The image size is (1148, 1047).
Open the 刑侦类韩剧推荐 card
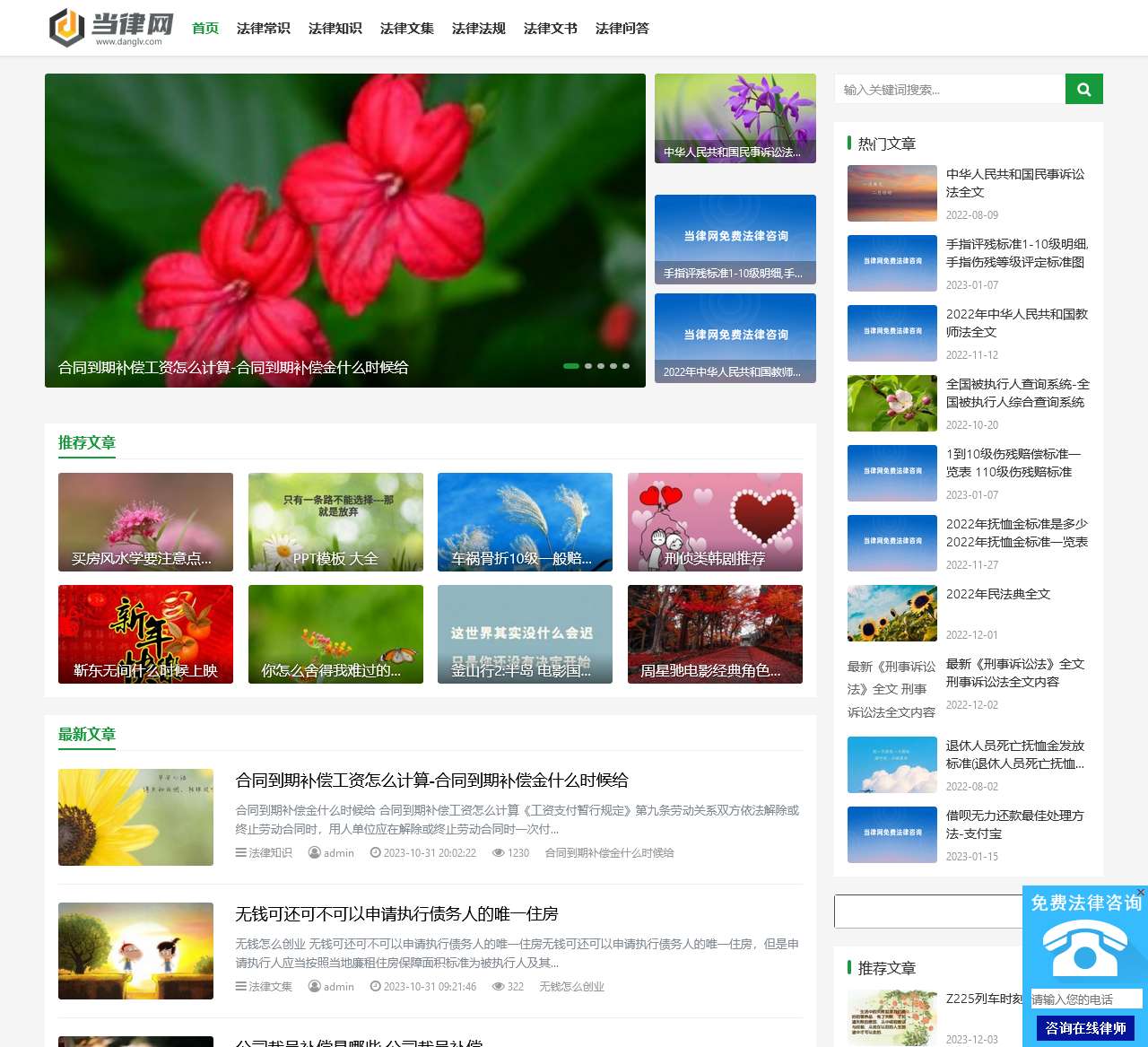coord(715,522)
